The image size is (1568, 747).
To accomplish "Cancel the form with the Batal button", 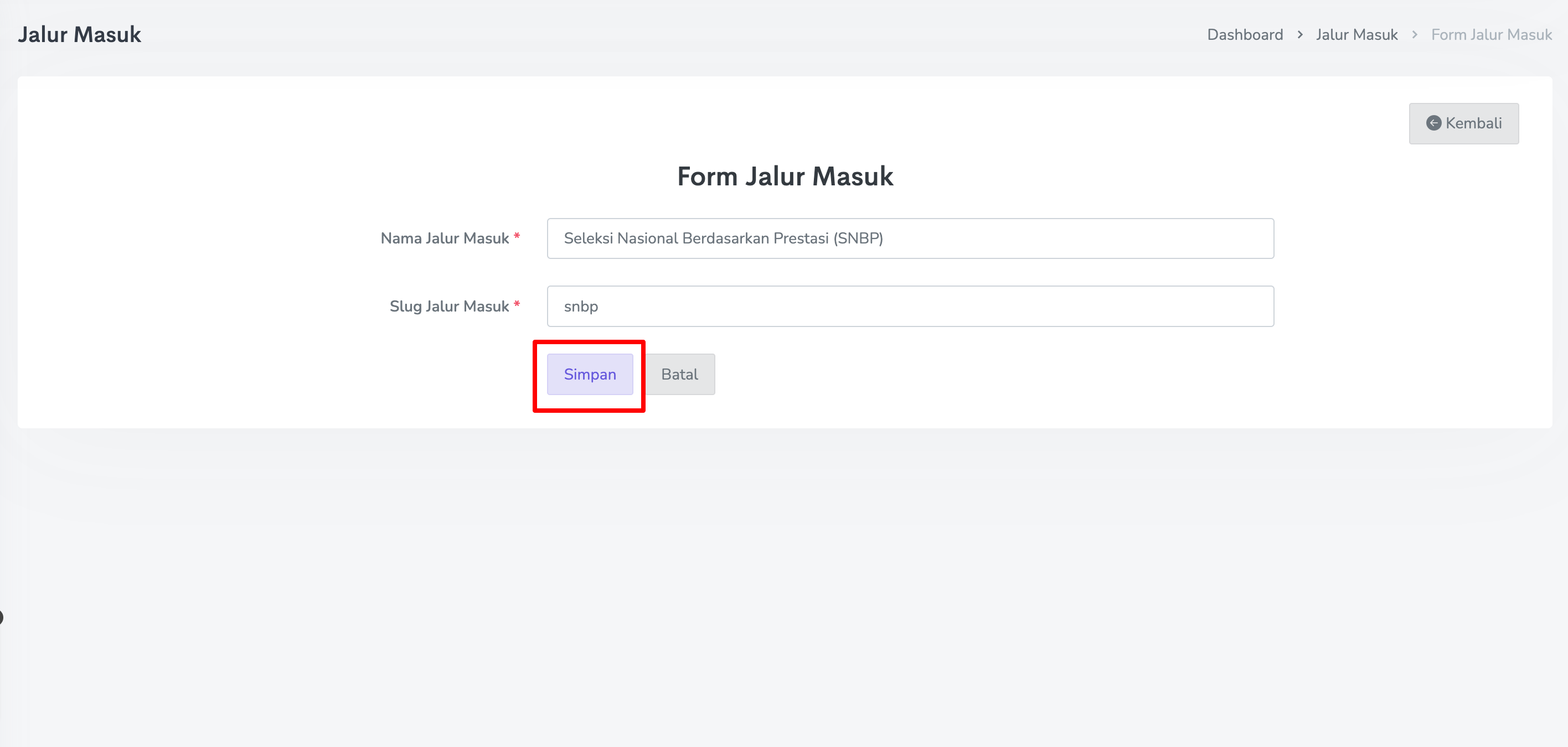I will (679, 374).
